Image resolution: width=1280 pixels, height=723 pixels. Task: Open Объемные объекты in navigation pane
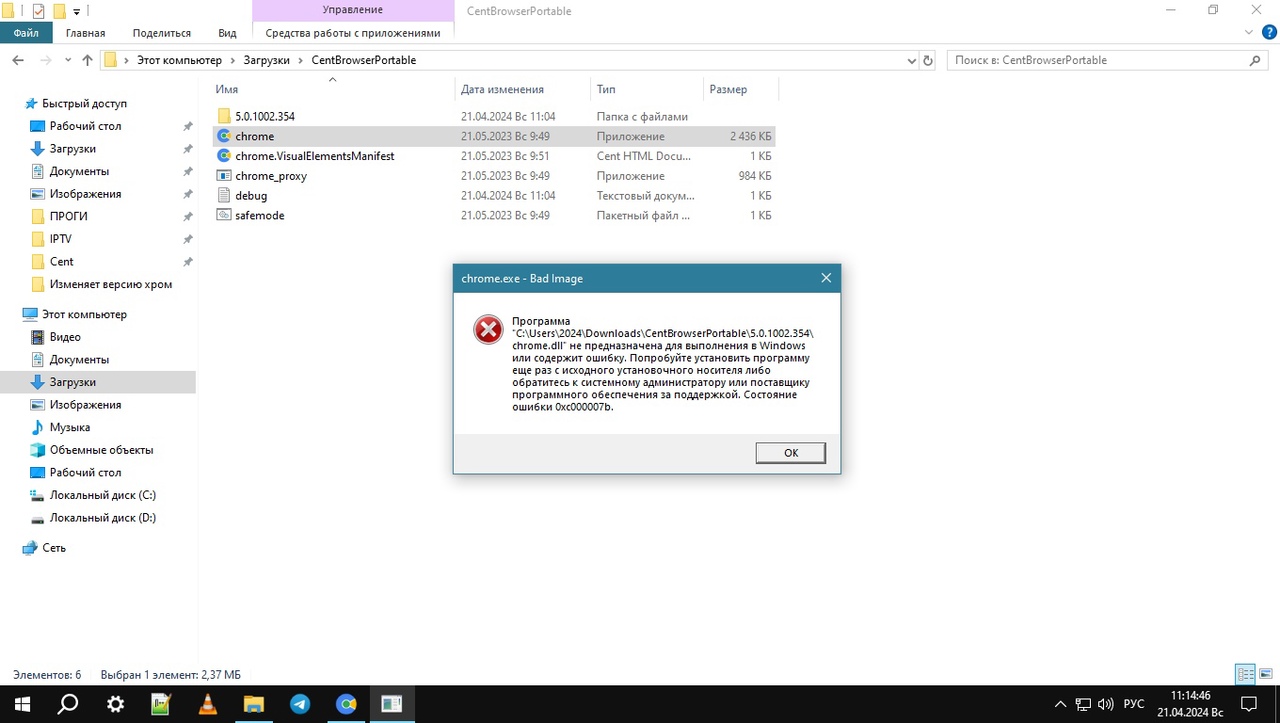[x=101, y=450]
